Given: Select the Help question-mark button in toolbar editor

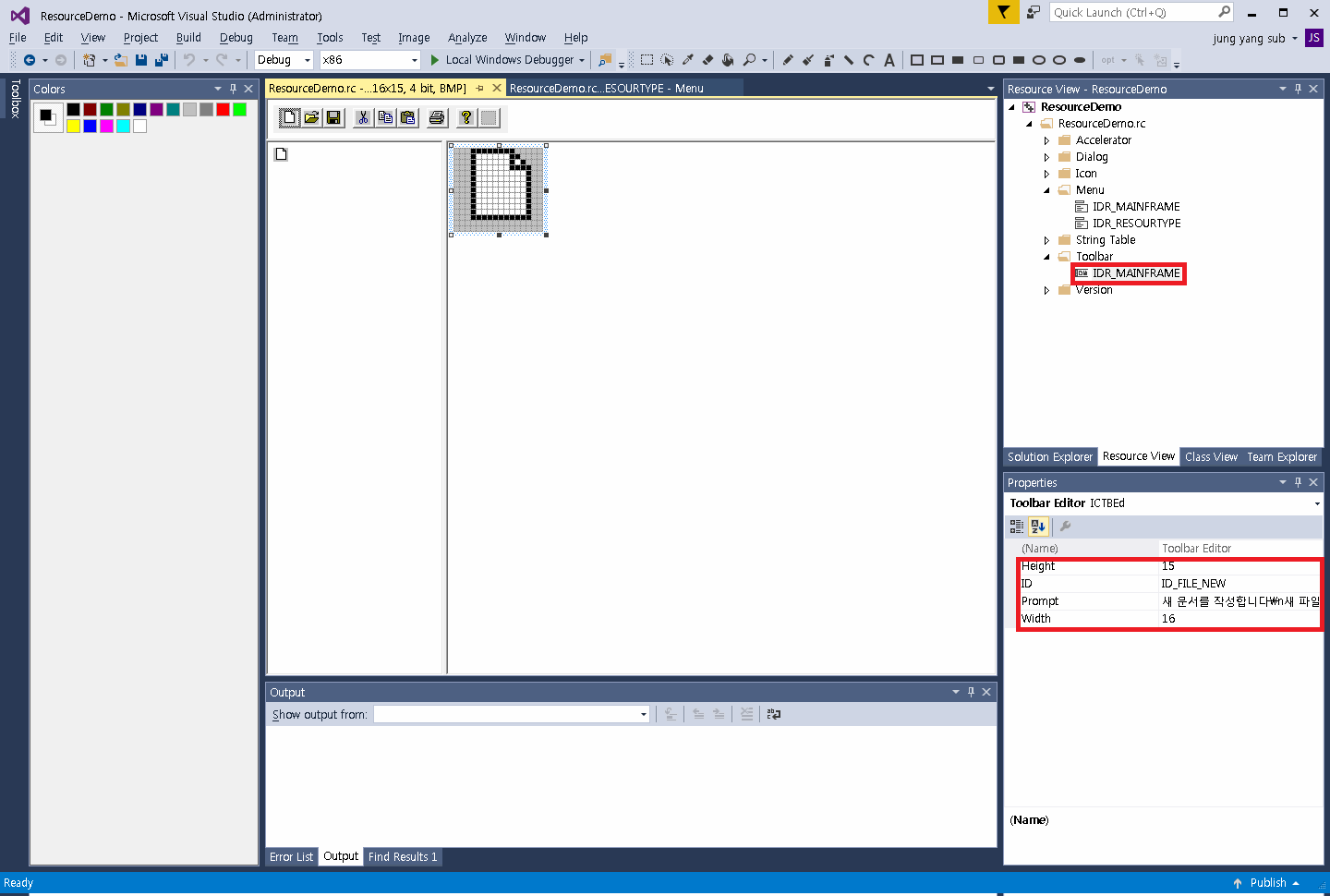Looking at the screenshot, I should [x=466, y=117].
